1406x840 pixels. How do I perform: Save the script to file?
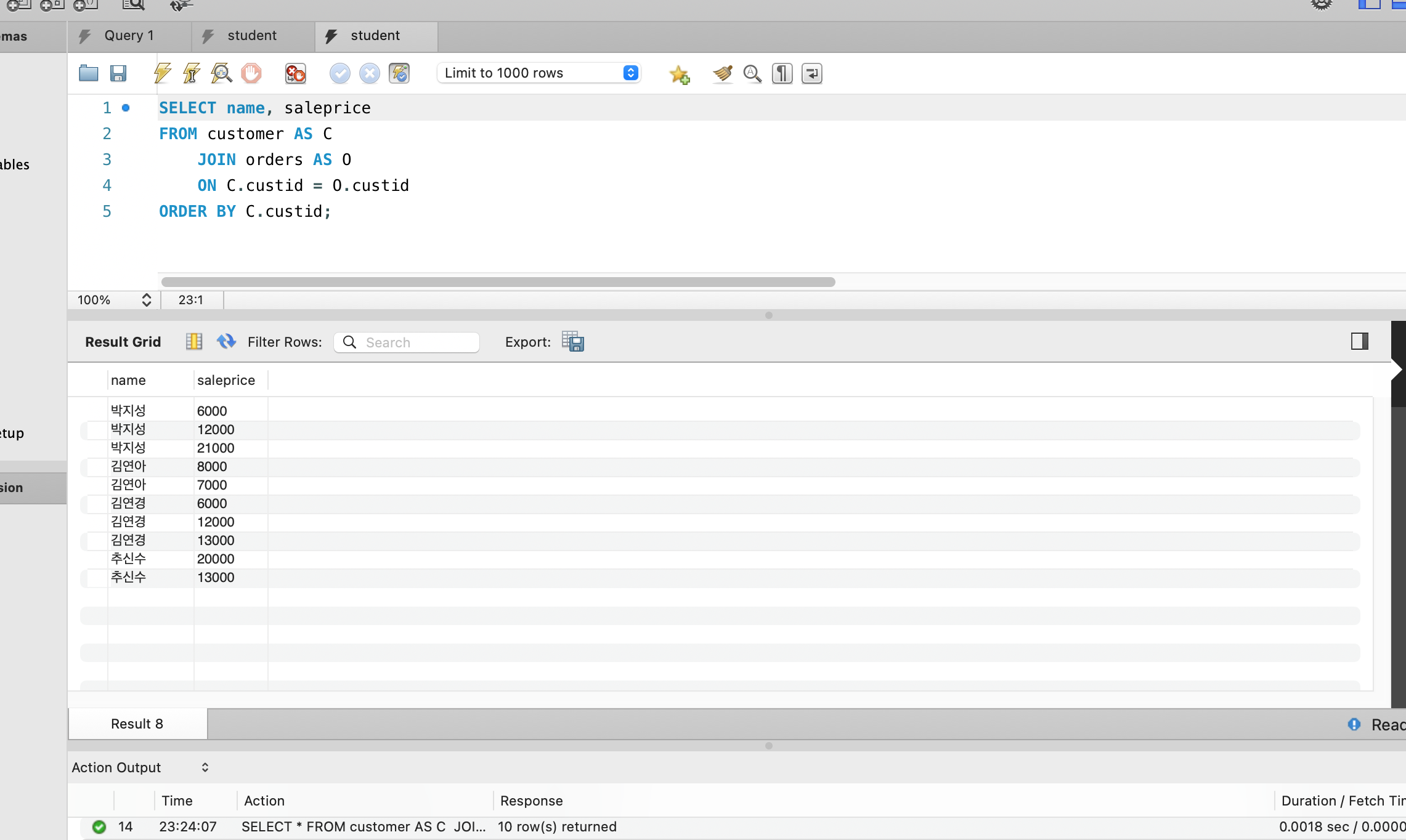pyautogui.click(x=118, y=73)
